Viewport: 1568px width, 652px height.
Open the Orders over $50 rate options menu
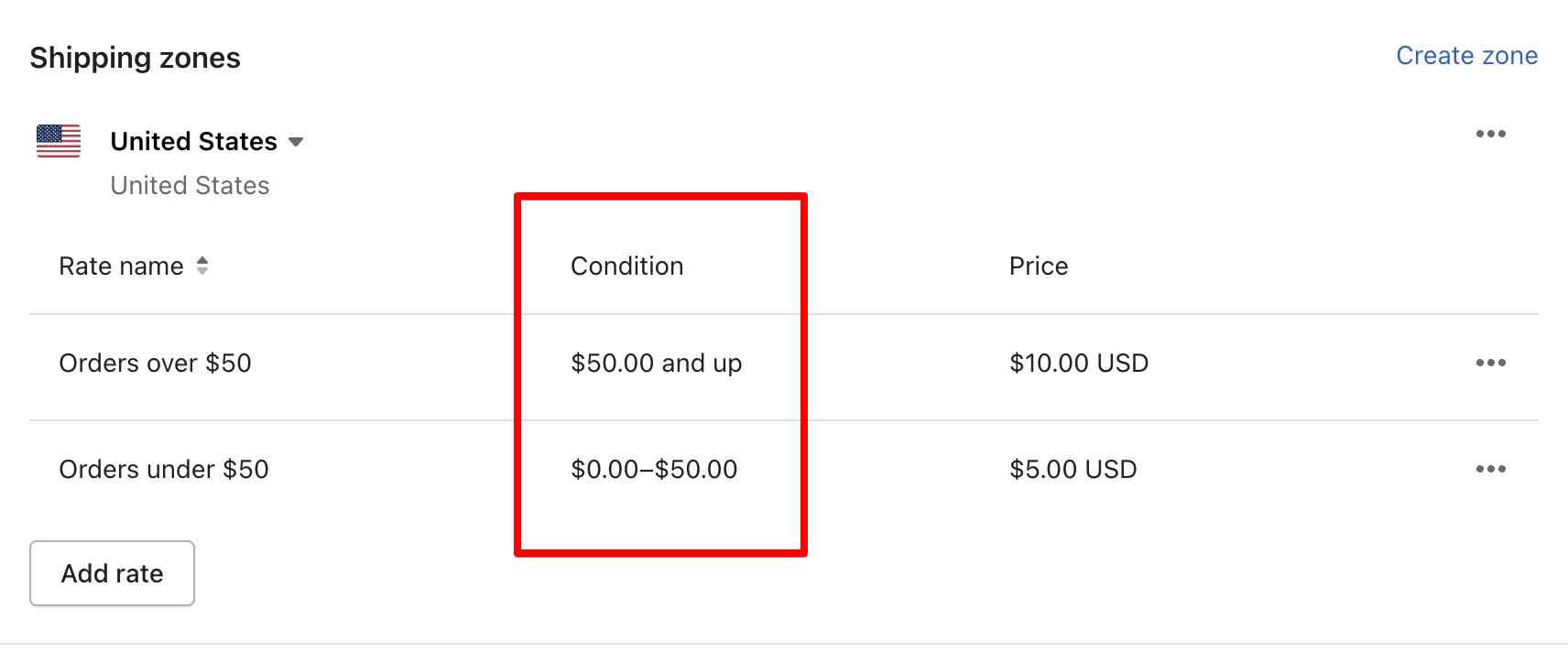[1490, 363]
